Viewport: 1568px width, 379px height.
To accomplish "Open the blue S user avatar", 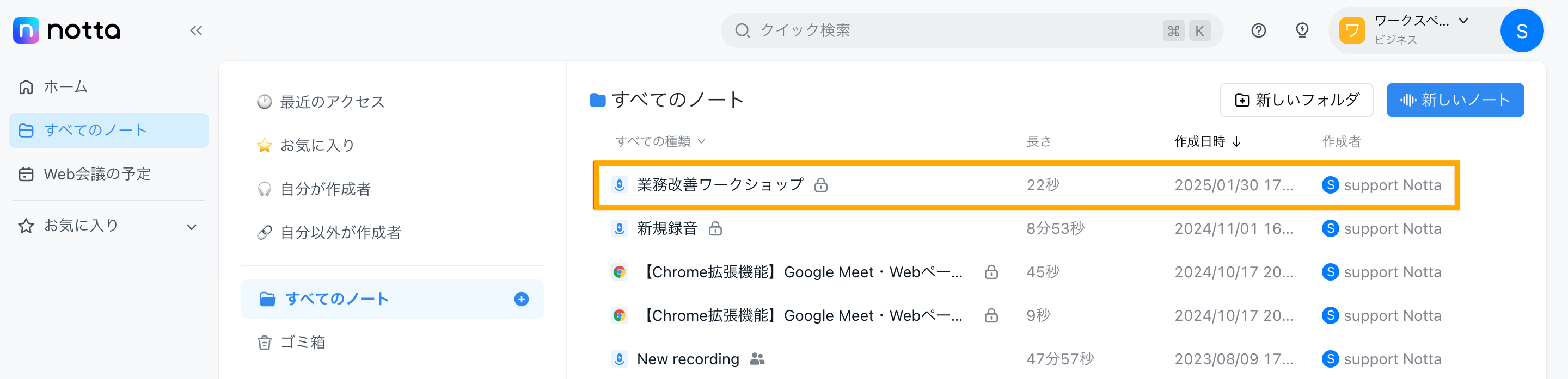I will click(1521, 30).
